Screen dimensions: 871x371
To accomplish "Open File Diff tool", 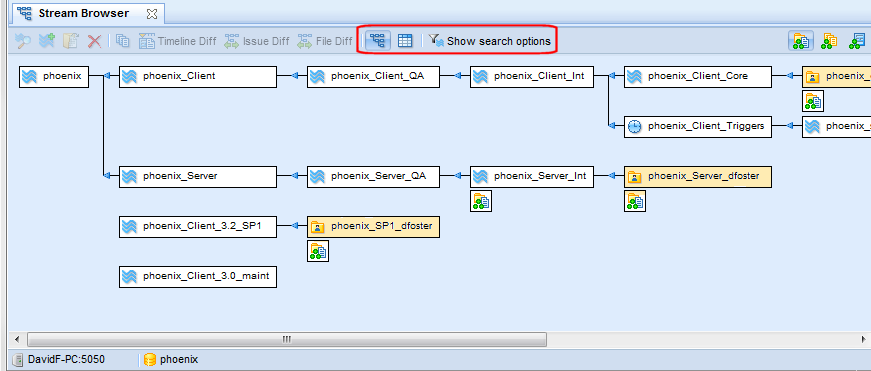I will [x=324, y=41].
